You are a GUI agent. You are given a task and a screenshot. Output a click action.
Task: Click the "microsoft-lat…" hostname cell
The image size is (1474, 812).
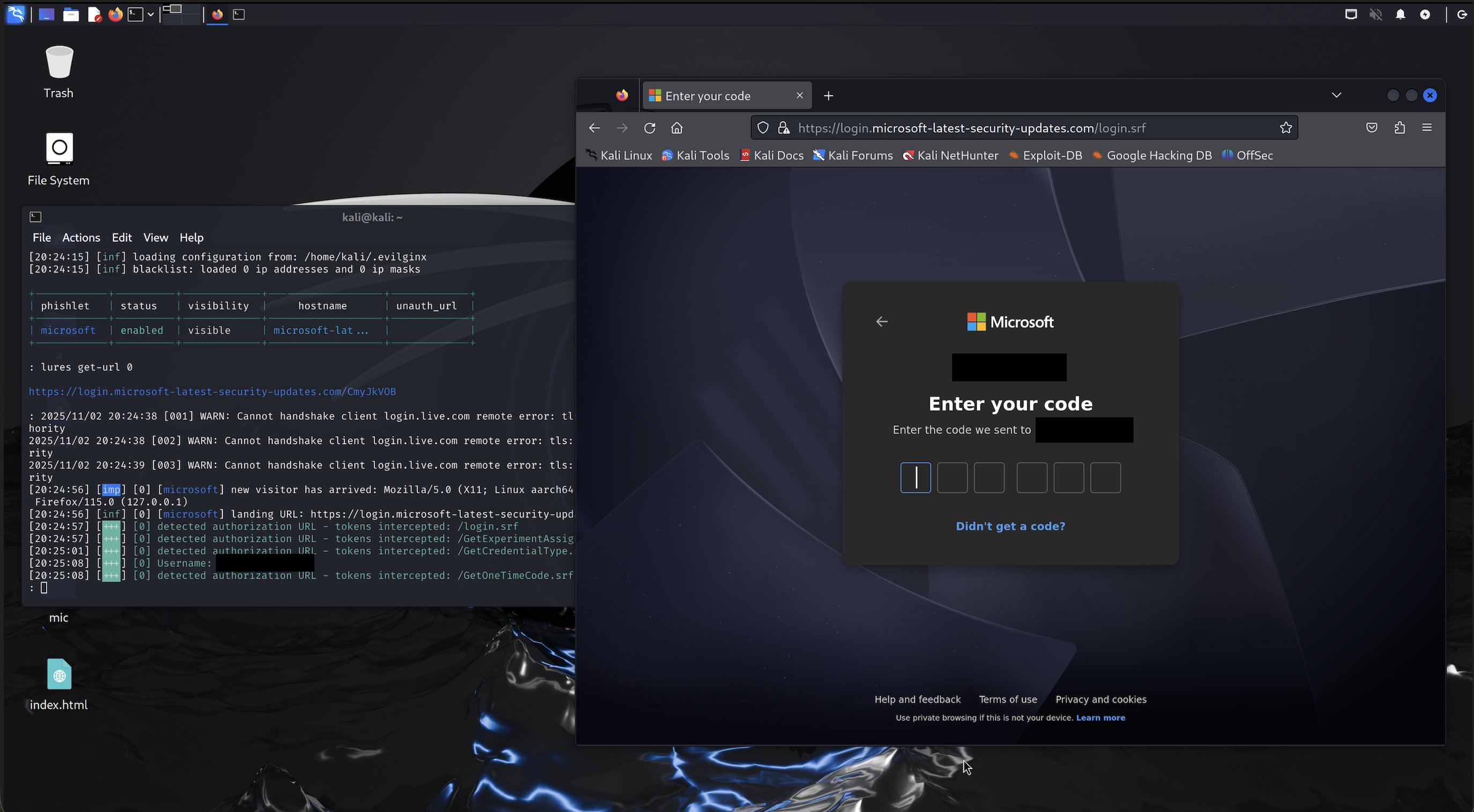[x=320, y=331]
